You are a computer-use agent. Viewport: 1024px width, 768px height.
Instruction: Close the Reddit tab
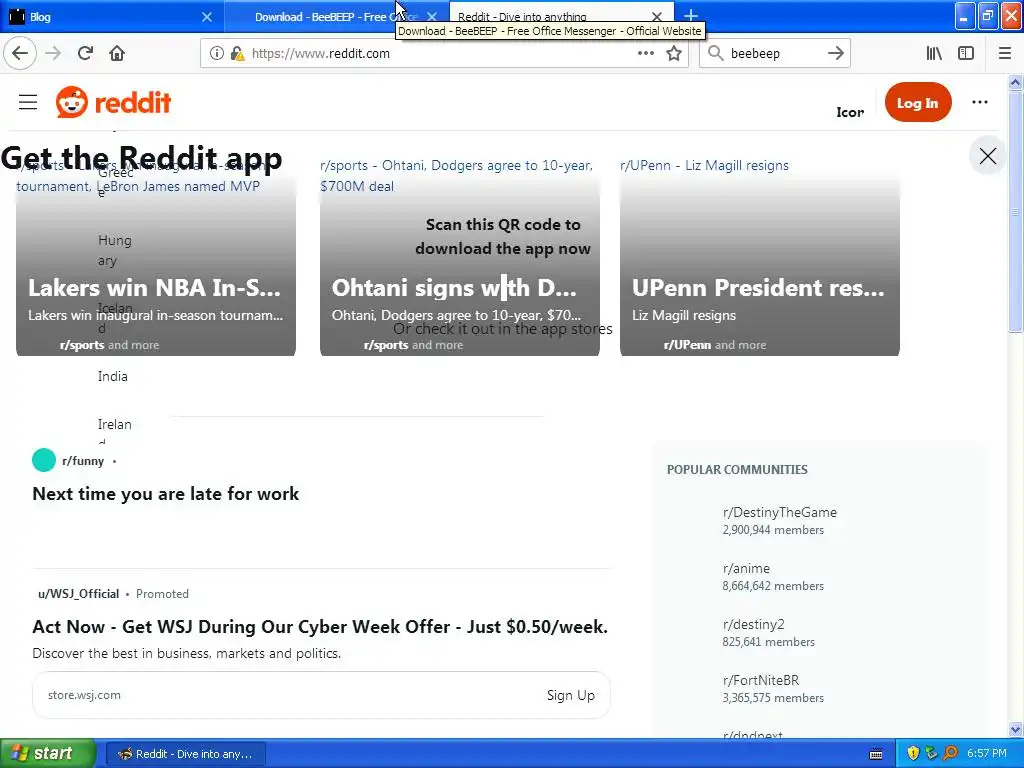coord(657,16)
